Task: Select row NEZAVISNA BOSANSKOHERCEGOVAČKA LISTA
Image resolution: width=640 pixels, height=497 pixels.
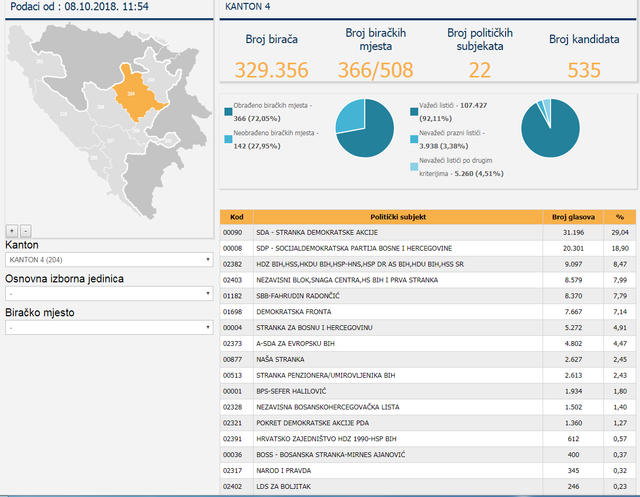Action: pos(428,407)
